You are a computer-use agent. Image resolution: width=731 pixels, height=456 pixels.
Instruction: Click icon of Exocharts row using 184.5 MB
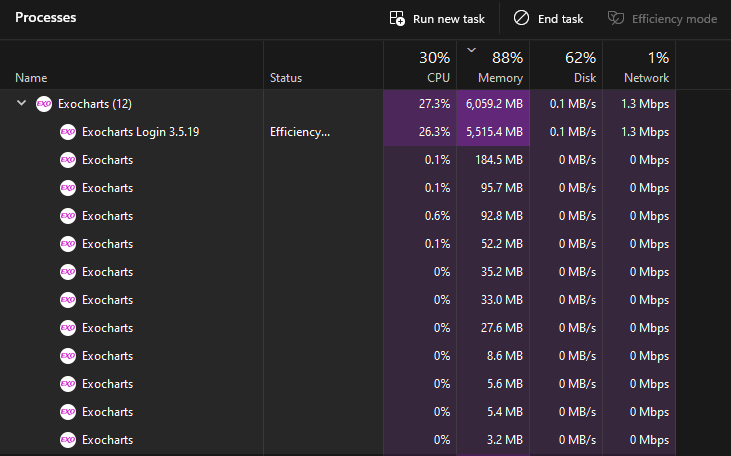point(68,160)
